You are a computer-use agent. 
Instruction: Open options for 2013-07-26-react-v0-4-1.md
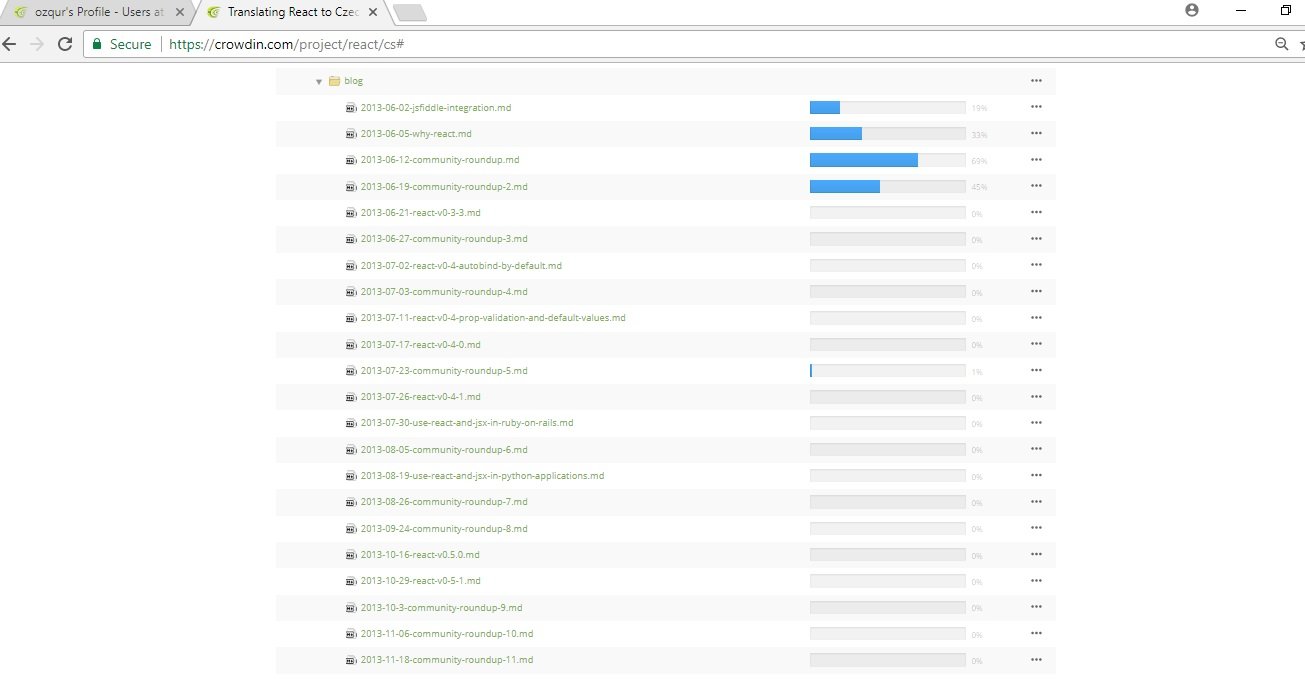(1036, 397)
